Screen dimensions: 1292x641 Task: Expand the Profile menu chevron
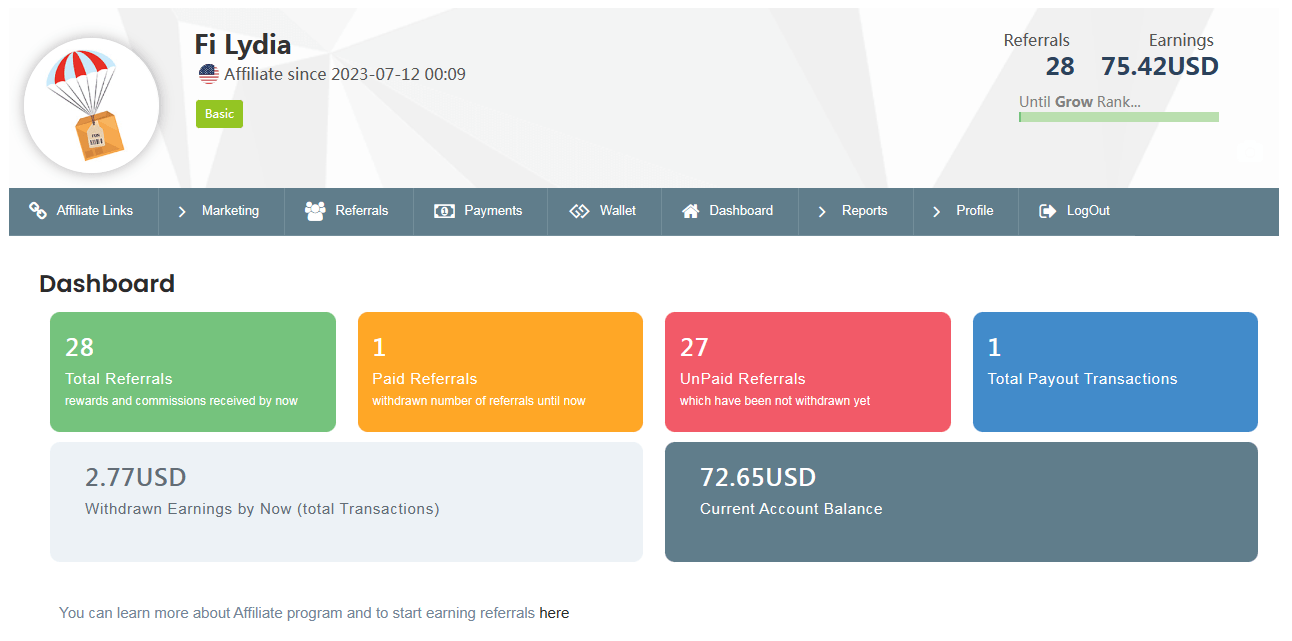point(936,211)
